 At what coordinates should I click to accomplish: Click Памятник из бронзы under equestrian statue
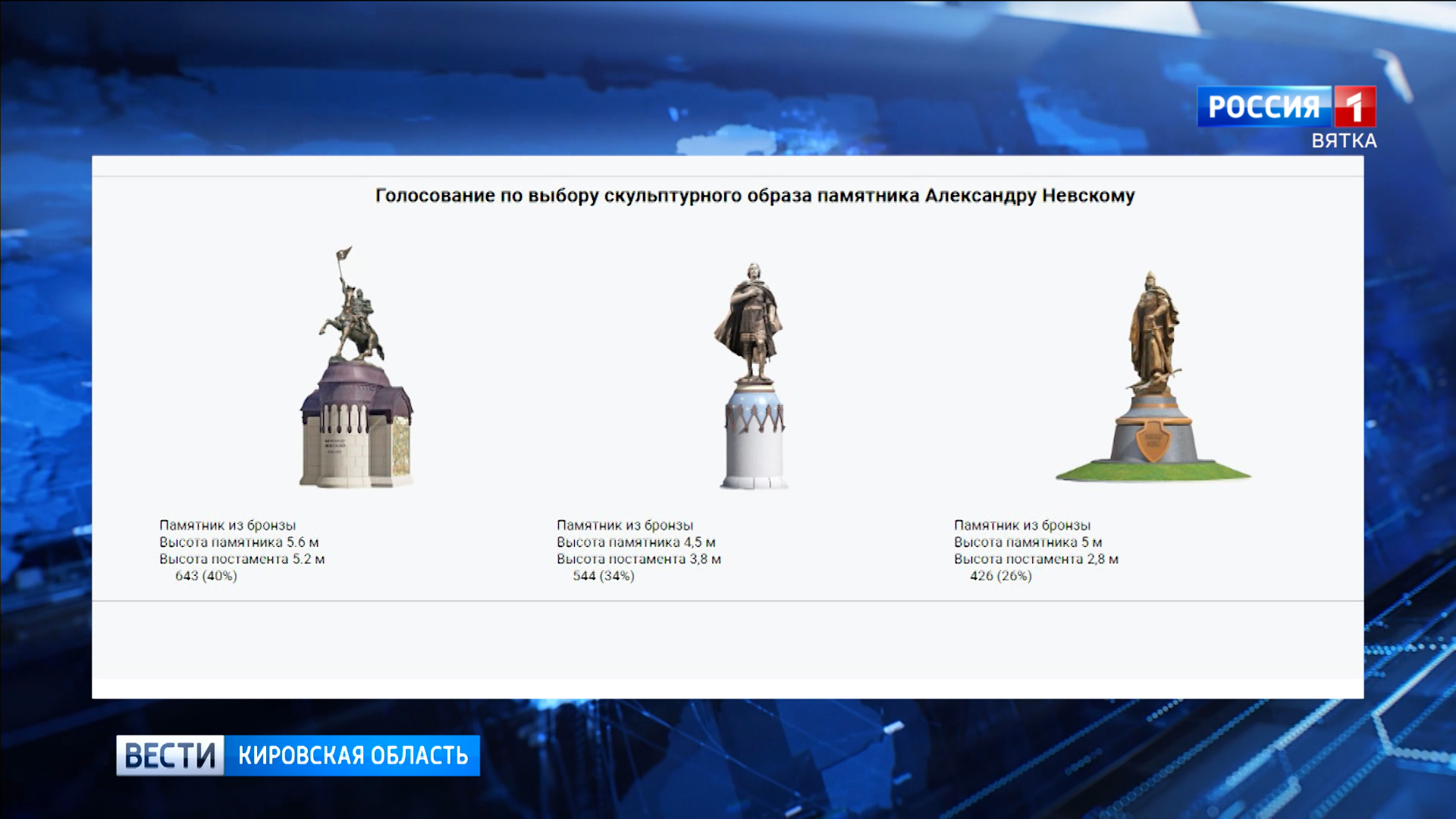(227, 525)
